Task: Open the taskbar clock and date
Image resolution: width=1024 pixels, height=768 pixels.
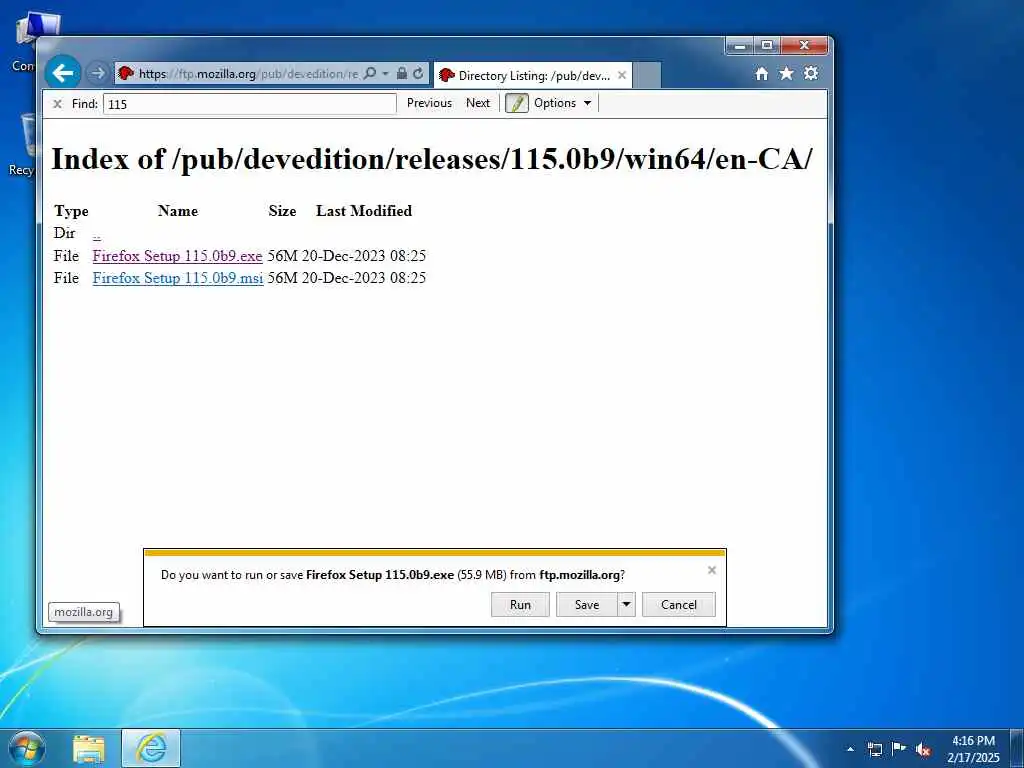Action: pyautogui.click(x=973, y=749)
